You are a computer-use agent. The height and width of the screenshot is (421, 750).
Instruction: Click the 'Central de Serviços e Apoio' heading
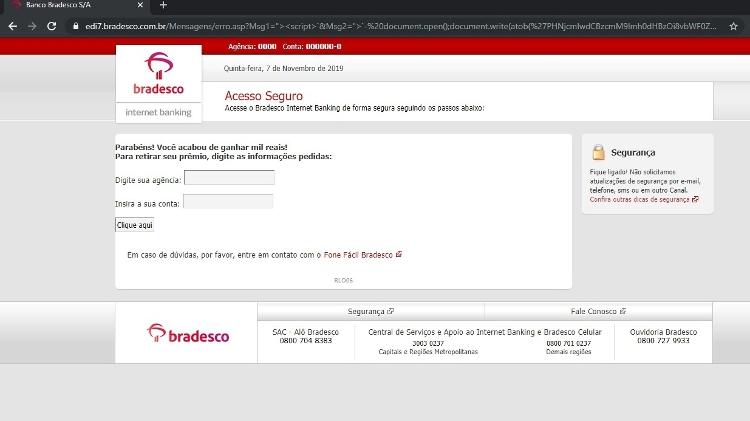(x=485, y=332)
